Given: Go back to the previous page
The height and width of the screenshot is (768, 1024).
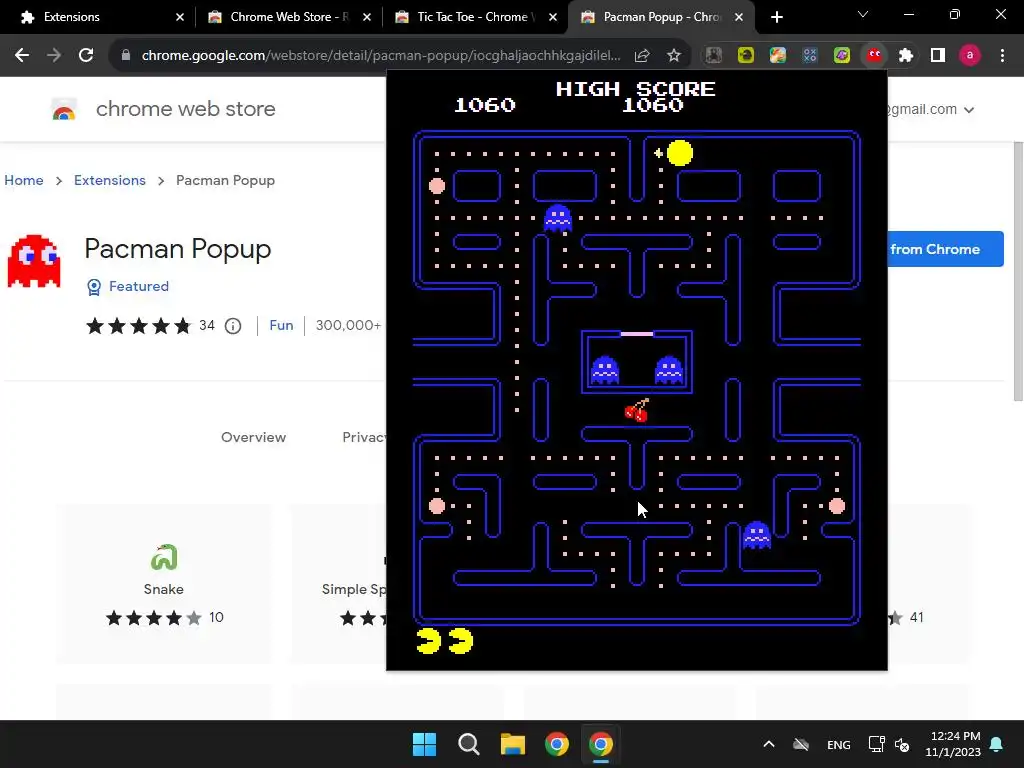Looking at the screenshot, I should coord(22,56).
